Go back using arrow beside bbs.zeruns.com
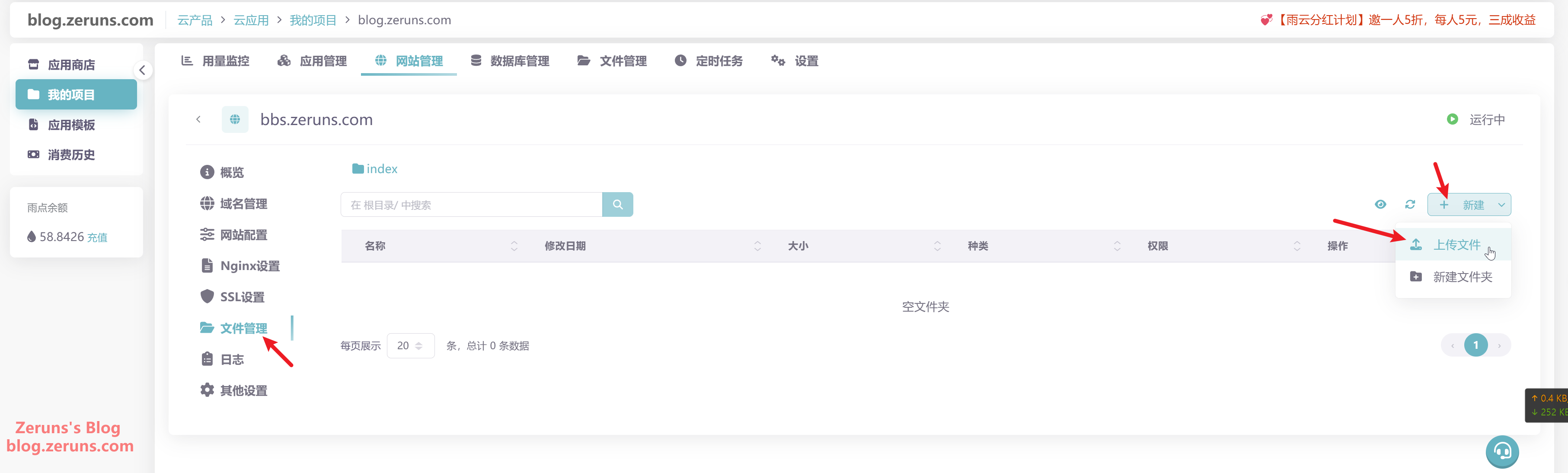The image size is (1568, 473). coord(198,119)
